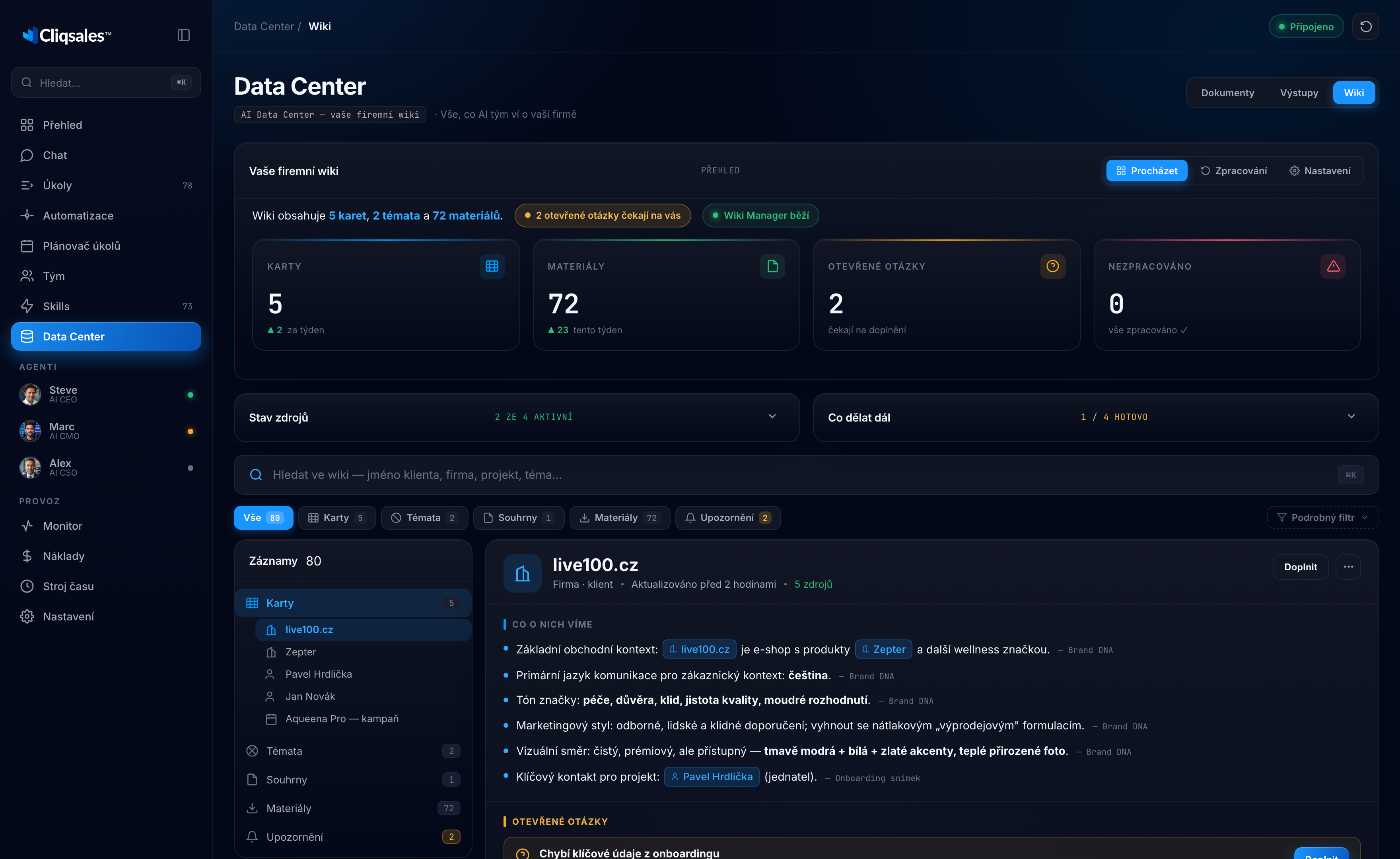Filter by Souhrny 1 chip
Image resolution: width=1400 pixels, height=859 pixels.
pyautogui.click(x=518, y=517)
